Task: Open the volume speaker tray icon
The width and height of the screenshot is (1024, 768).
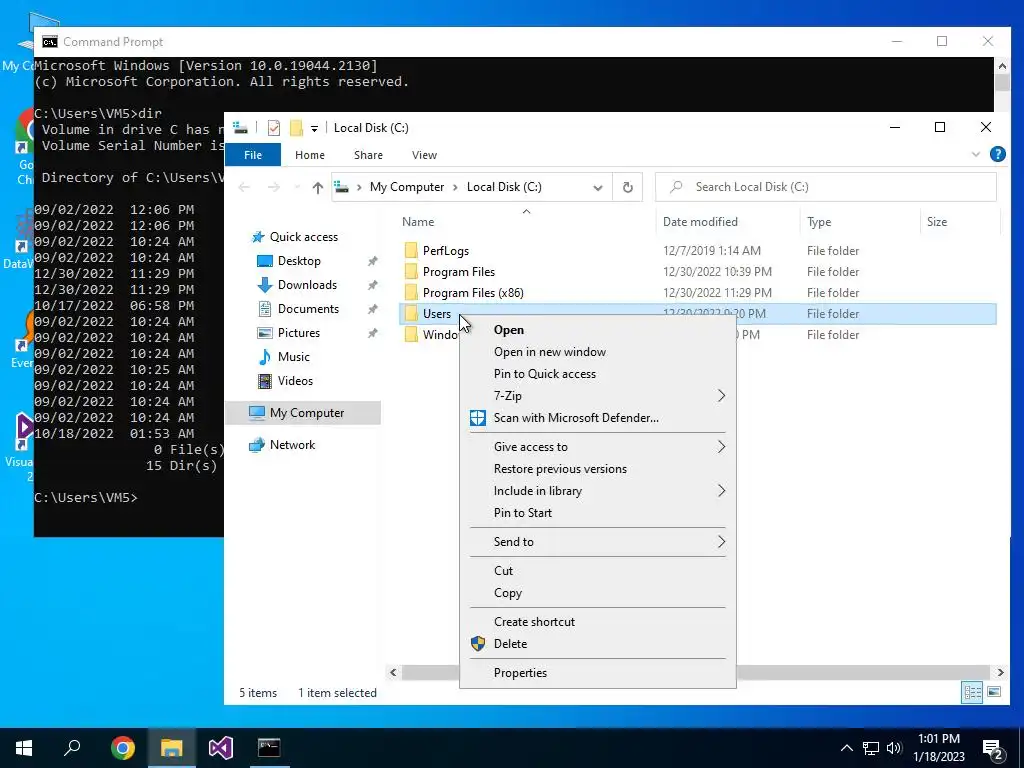Action: 894,748
